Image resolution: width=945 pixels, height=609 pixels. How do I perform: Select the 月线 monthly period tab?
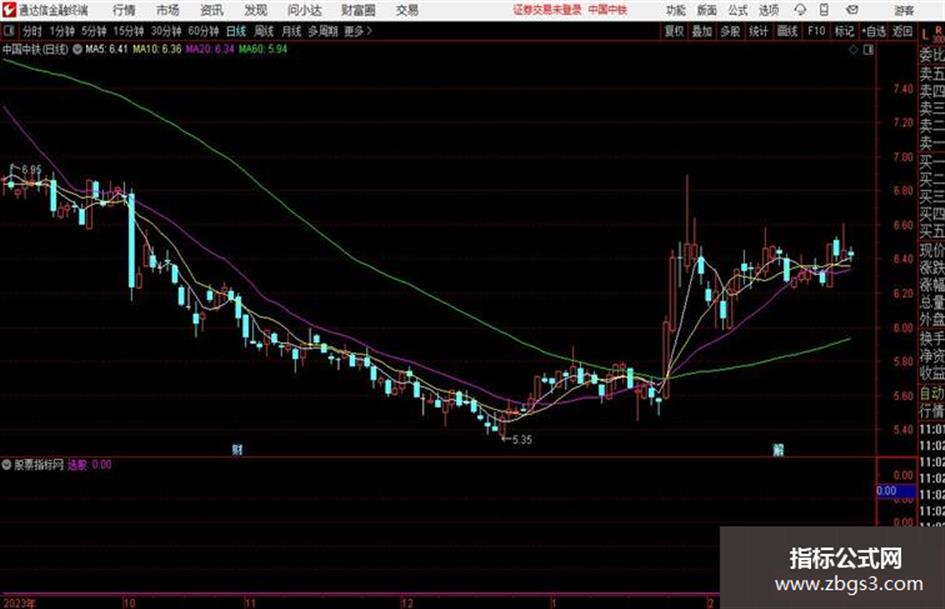point(292,31)
